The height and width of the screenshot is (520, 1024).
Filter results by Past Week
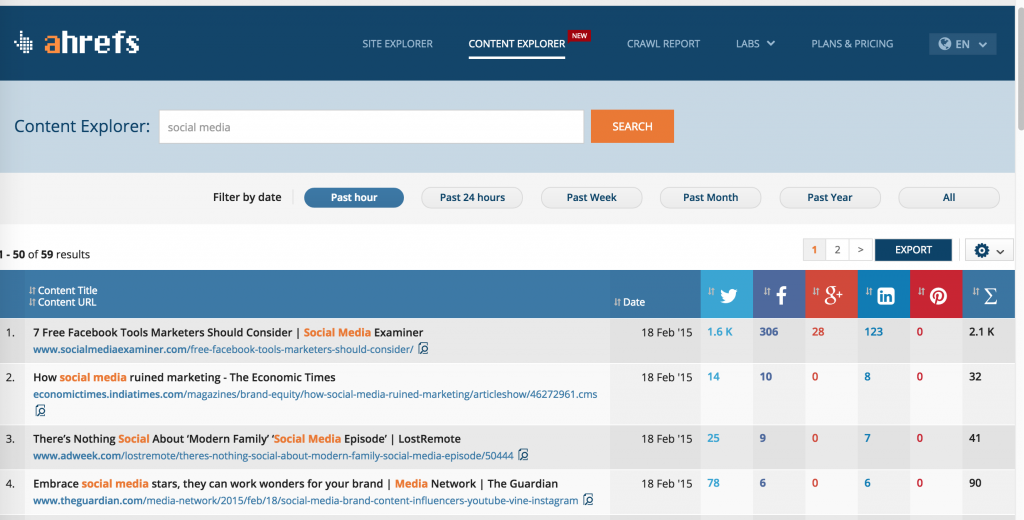point(591,198)
